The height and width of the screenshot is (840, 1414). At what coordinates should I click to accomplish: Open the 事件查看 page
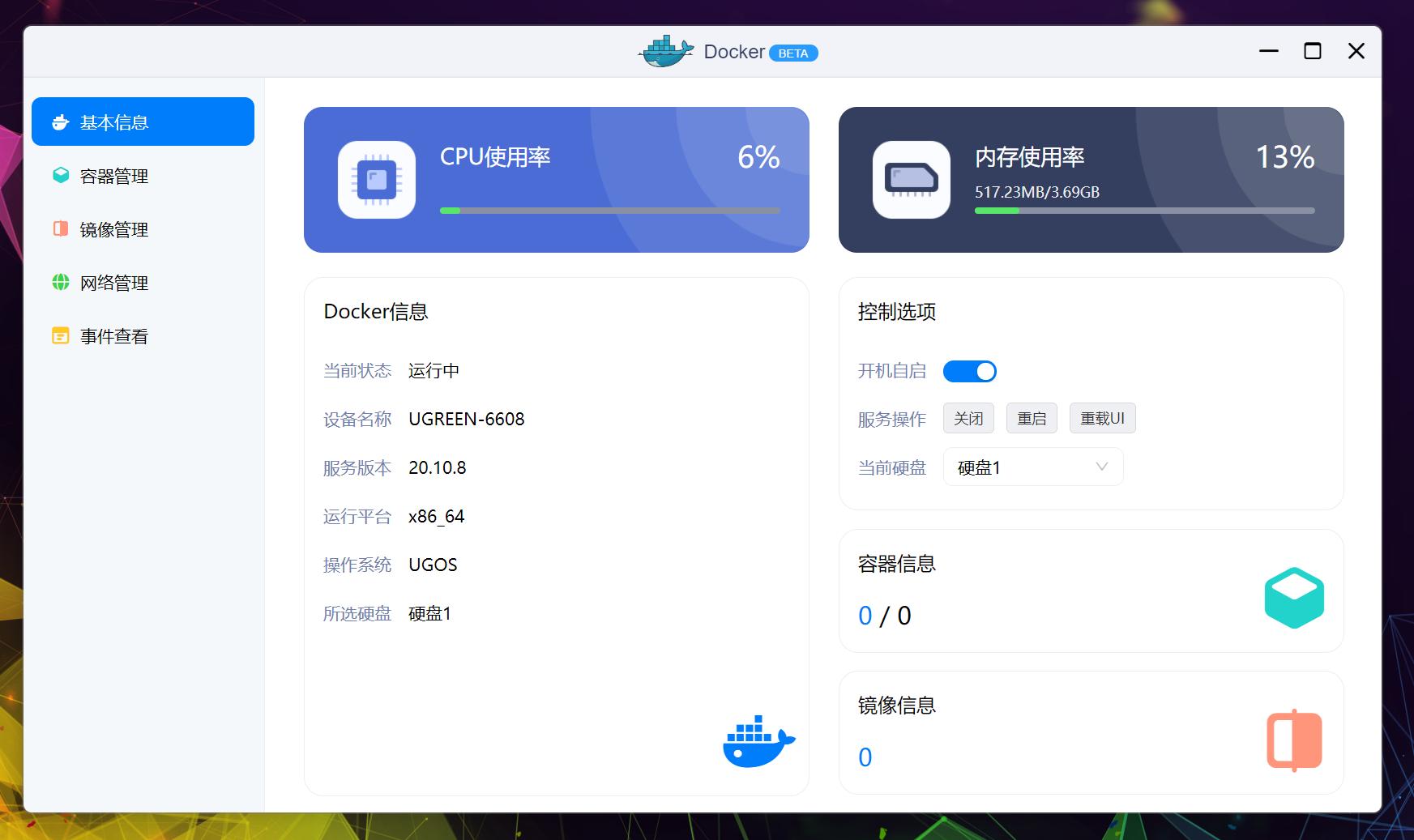click(113, 335)
